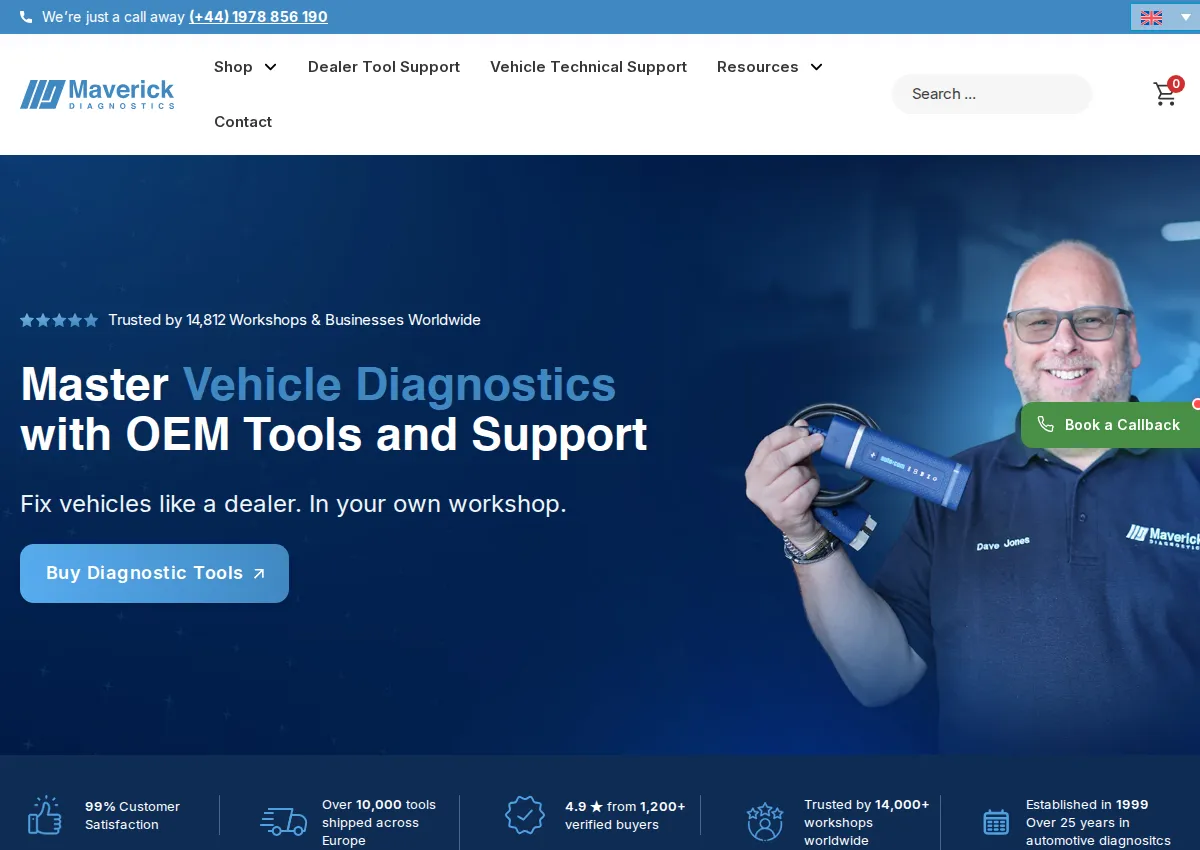The height and width of the screenshot is (850, 1200).
Task: Click the five-star rating icons
Action: (59, 320)
